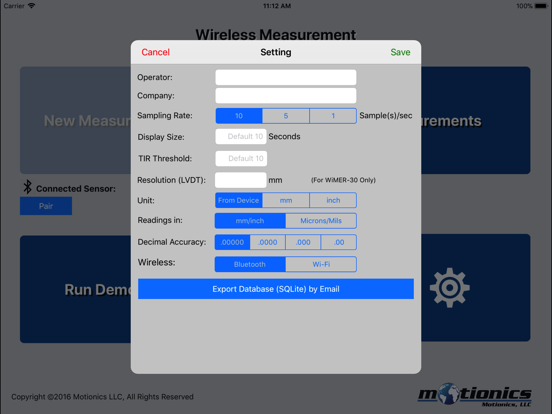
Task: Click the Wireless label
Action: coord(156,262)
